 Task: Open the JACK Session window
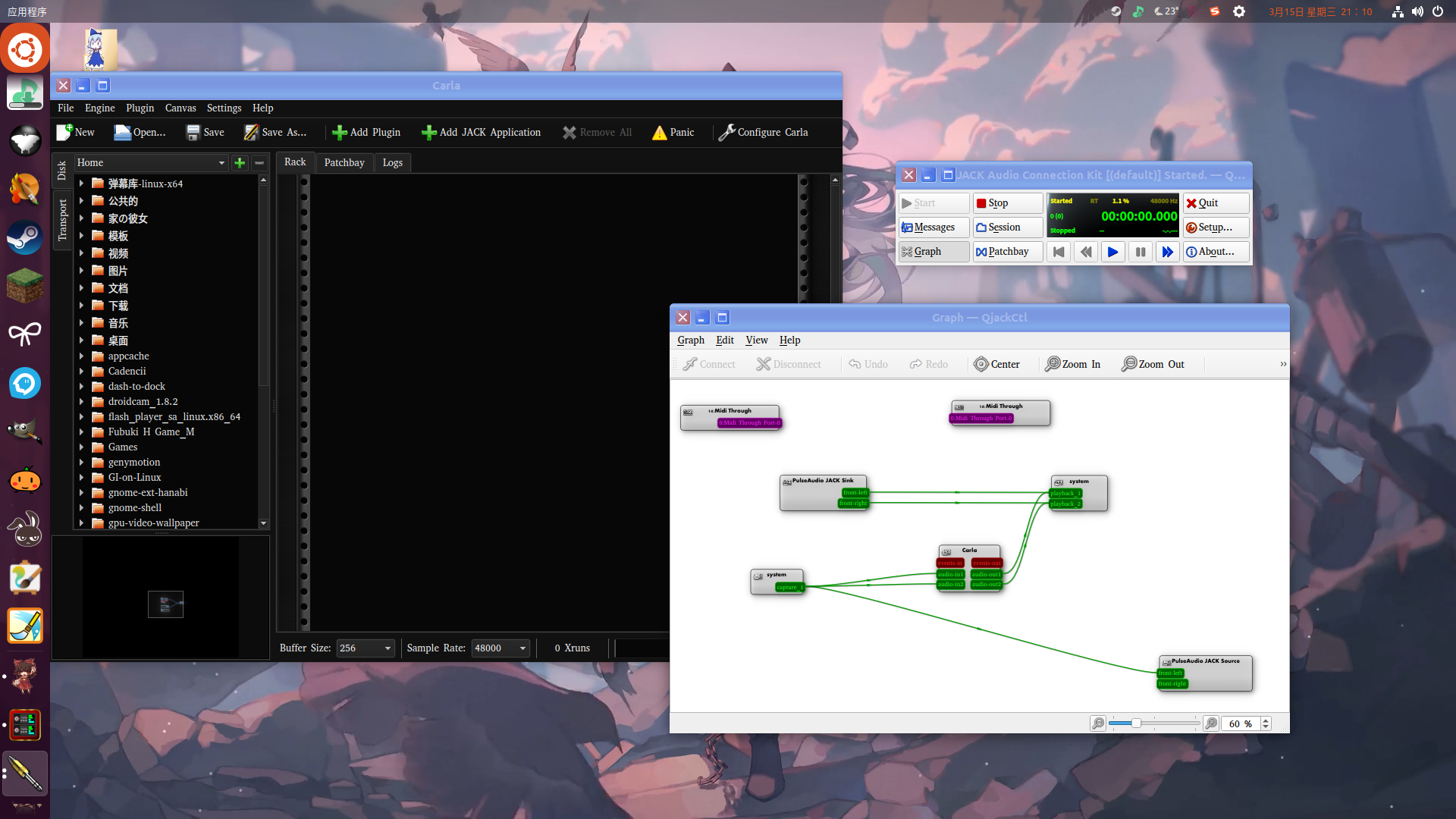(1008, 227)
